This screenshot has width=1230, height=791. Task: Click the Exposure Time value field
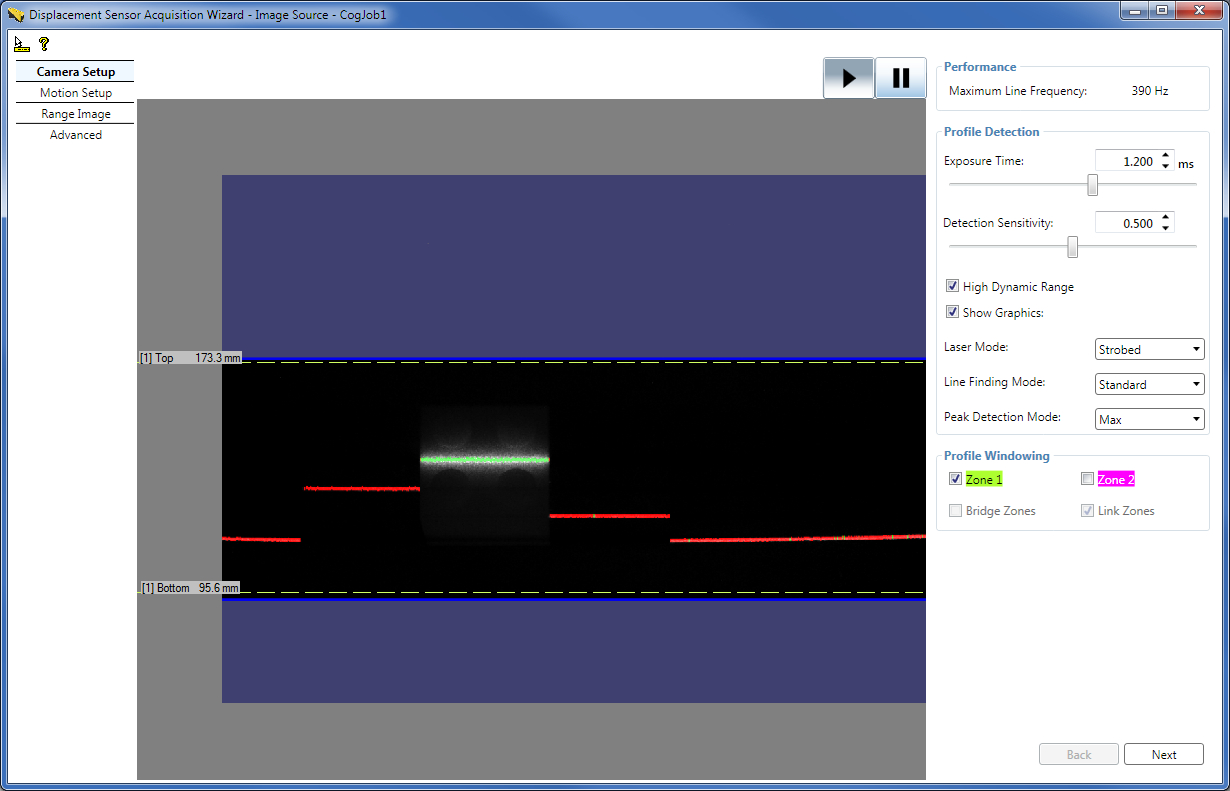[1126, 161]
